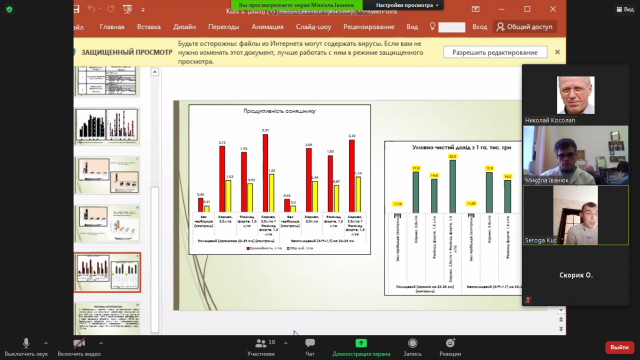Viewport: 640px width, 360px height.
Task: Click the Разрешить редактирование button
Action: click(495, 52)
